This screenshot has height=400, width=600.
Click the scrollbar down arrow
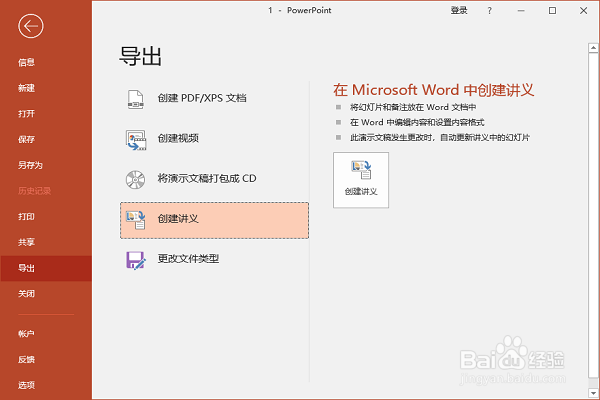coord(593,393)
